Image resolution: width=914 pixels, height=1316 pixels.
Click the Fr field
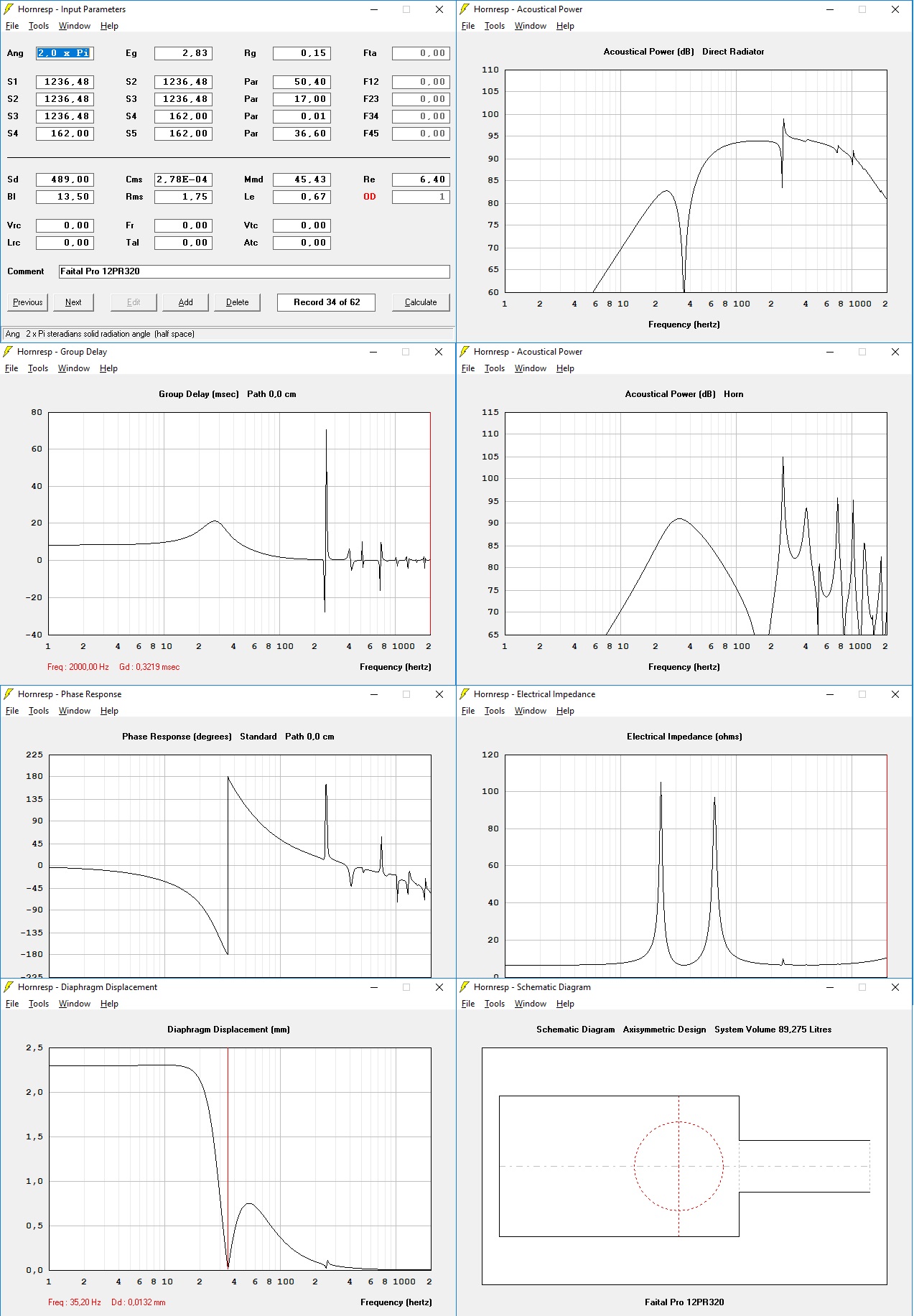pyautogui.click(x=183, y=225)
